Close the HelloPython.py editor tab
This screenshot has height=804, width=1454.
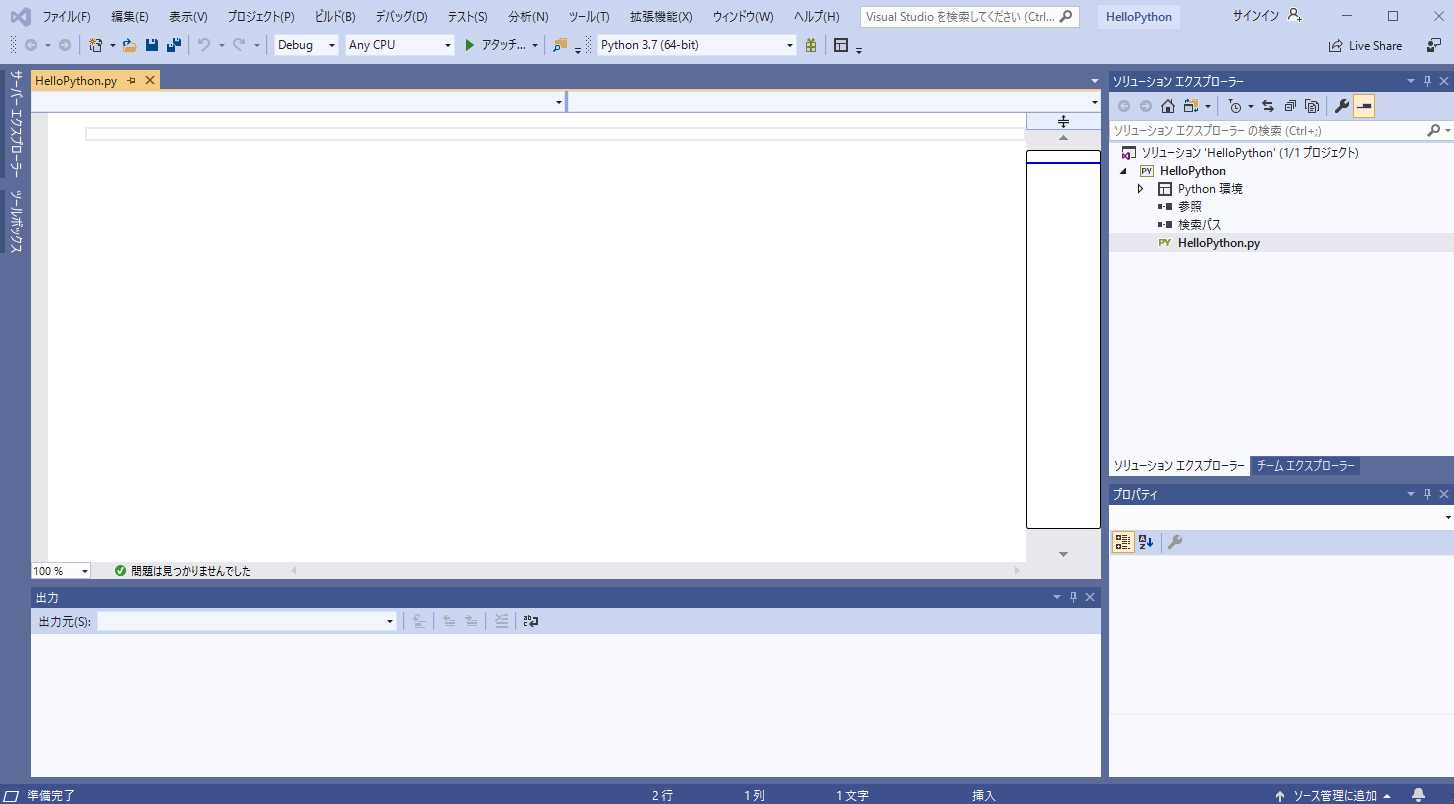[150, 80]
